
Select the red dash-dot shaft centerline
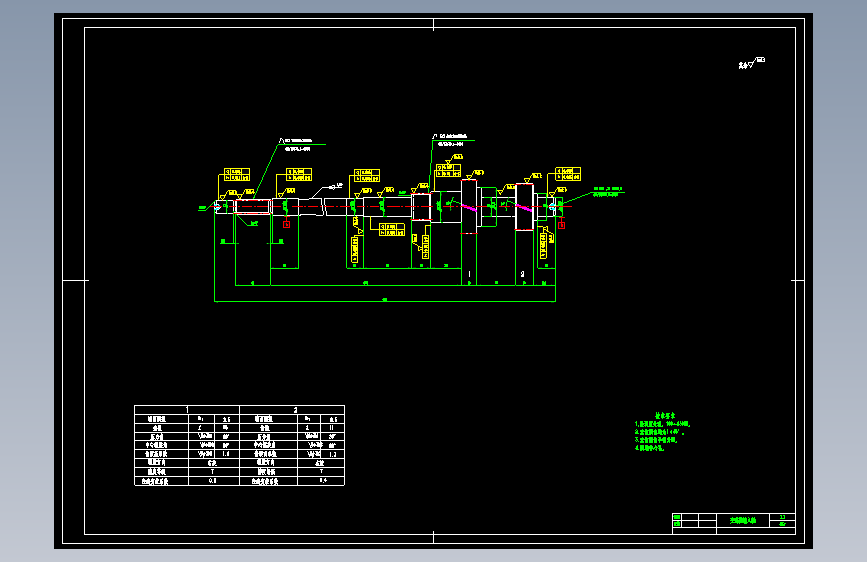(x=393, y=207)
